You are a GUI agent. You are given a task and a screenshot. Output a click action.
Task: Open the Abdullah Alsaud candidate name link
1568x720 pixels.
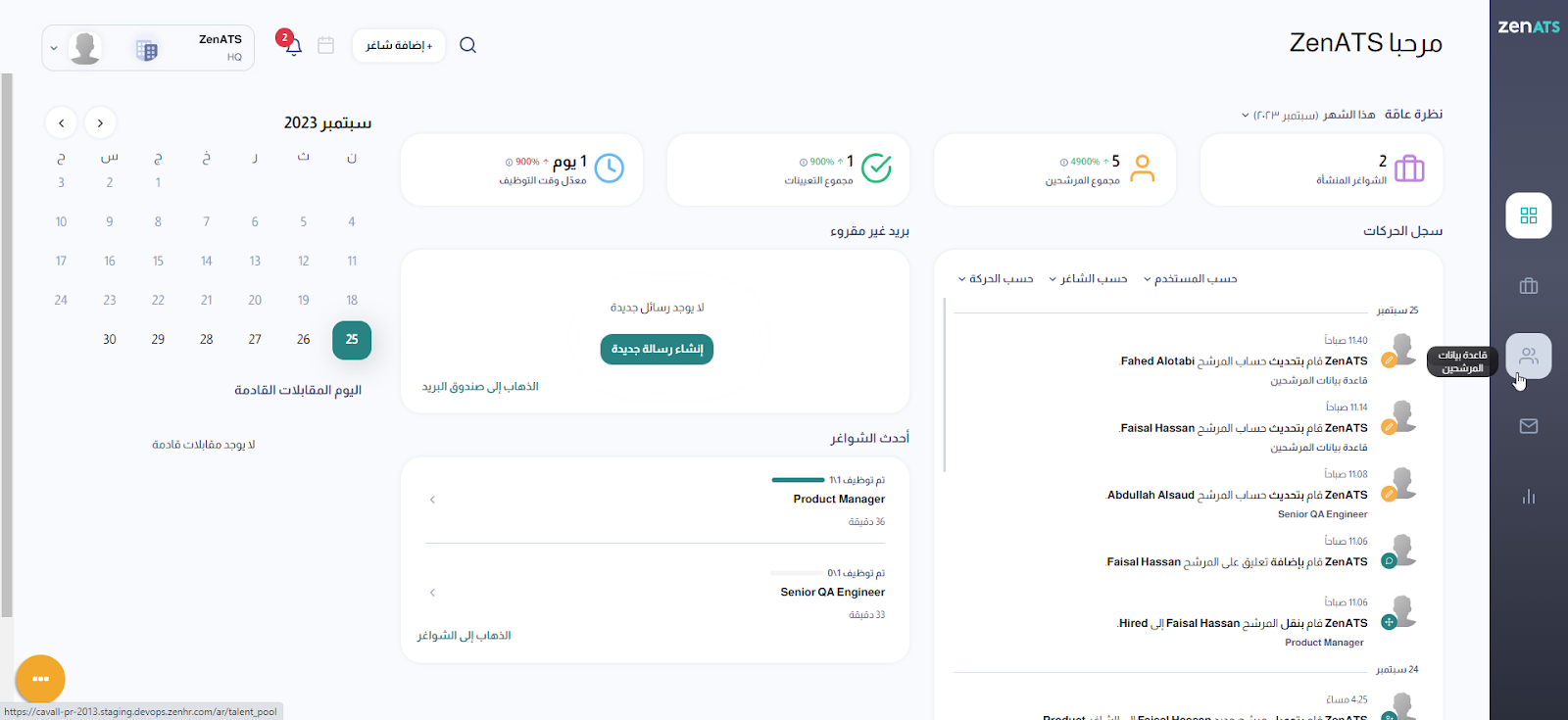coord(1151,496)
